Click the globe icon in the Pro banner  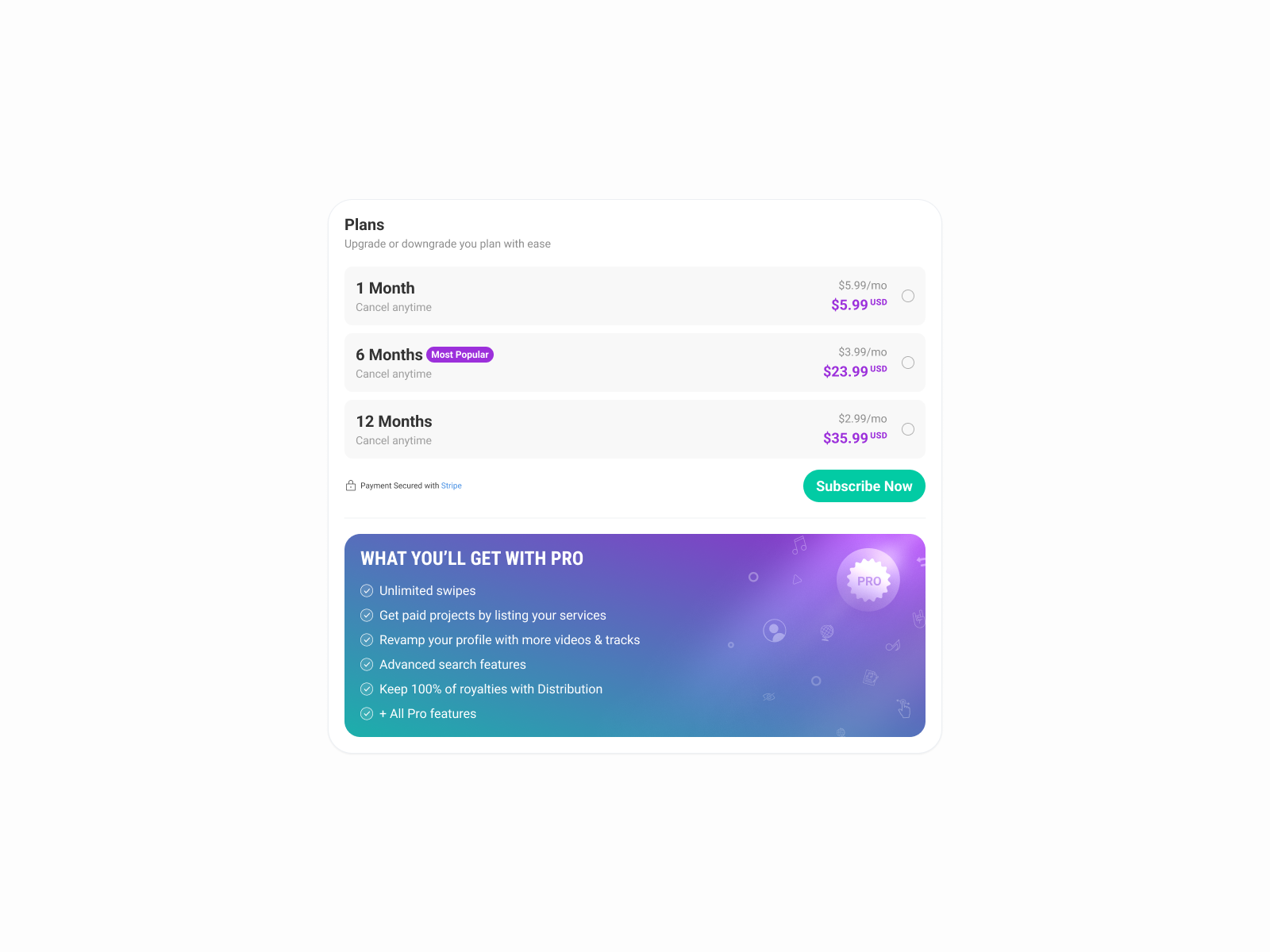pyautogui.click(x=827, y=632)
